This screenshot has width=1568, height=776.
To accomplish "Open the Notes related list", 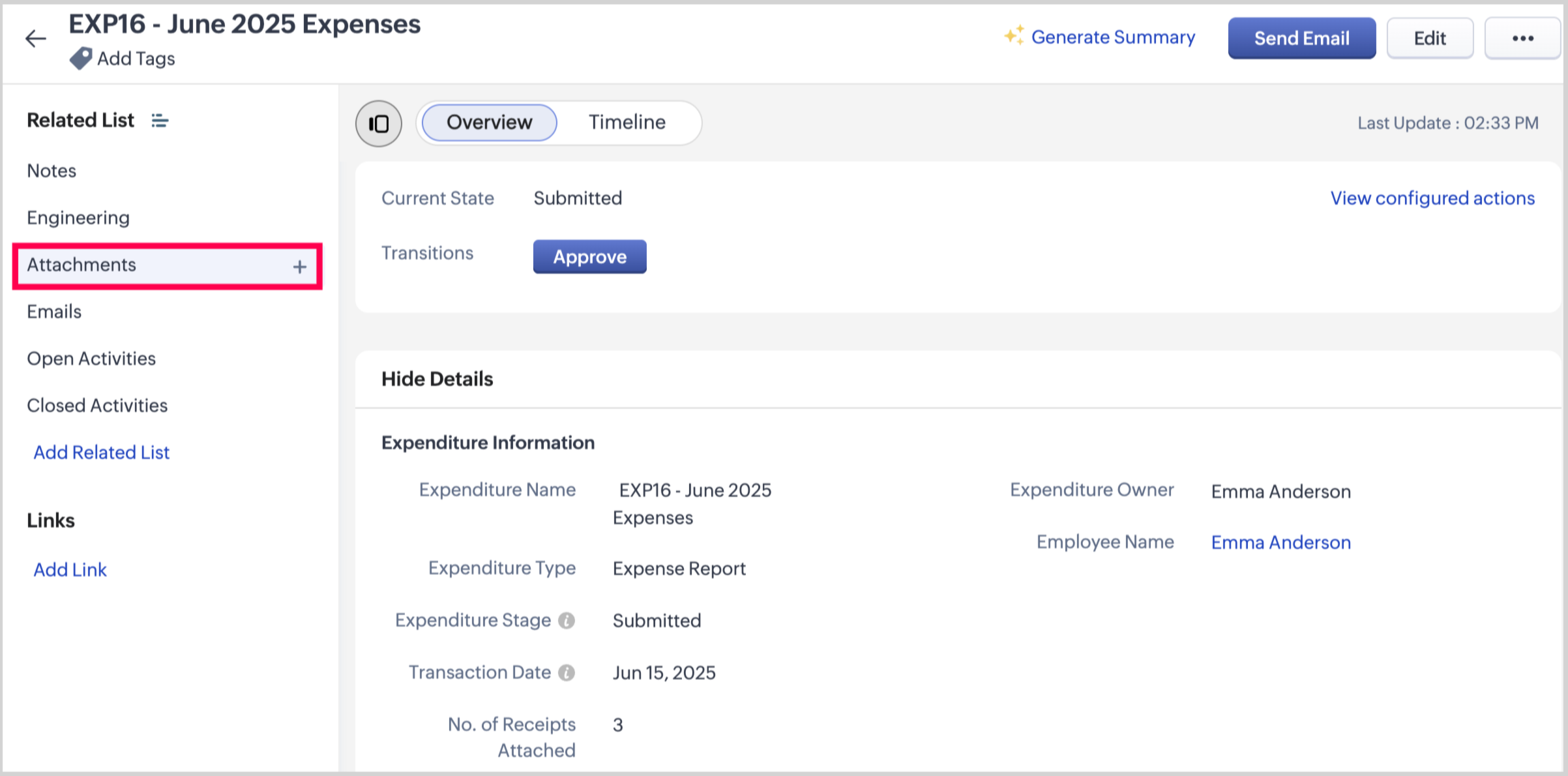I will pyautogui.click(x=52, y=171).
